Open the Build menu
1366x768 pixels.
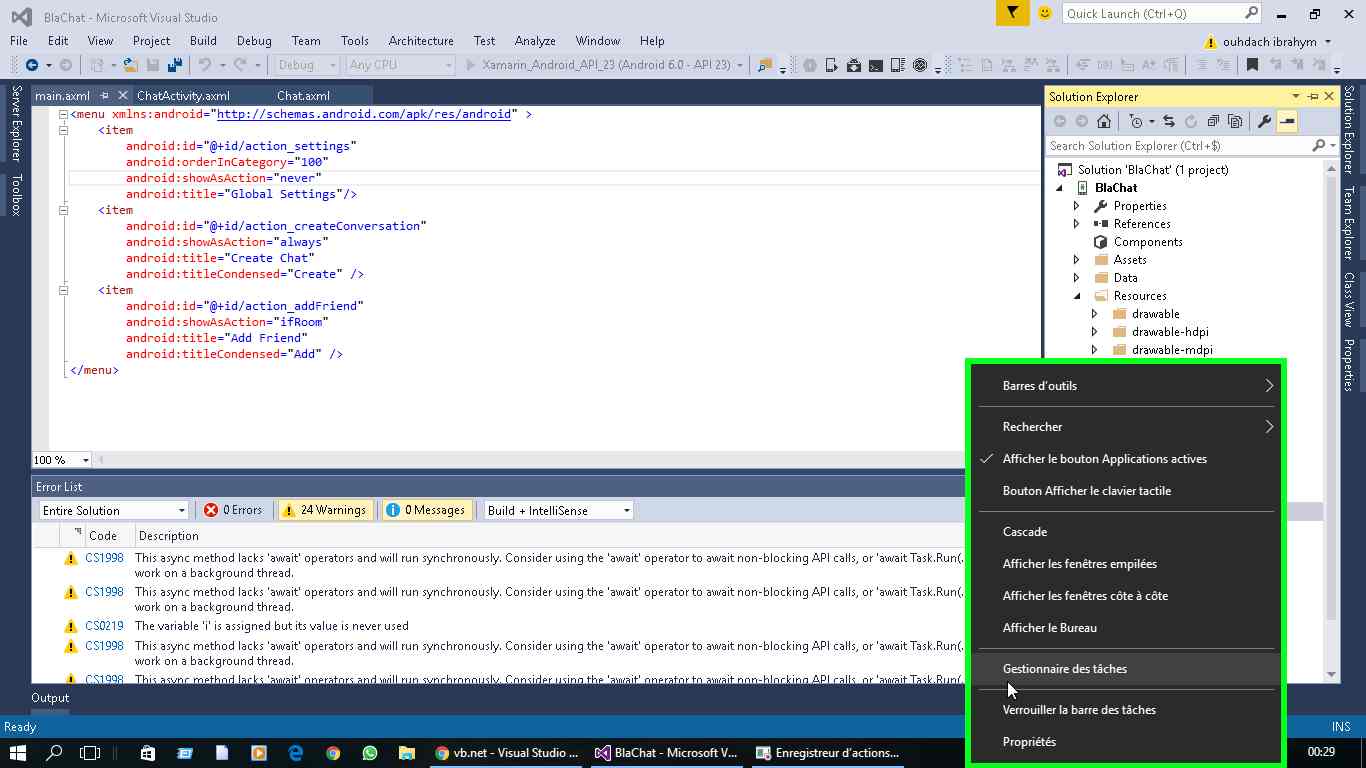pos(203,41)
